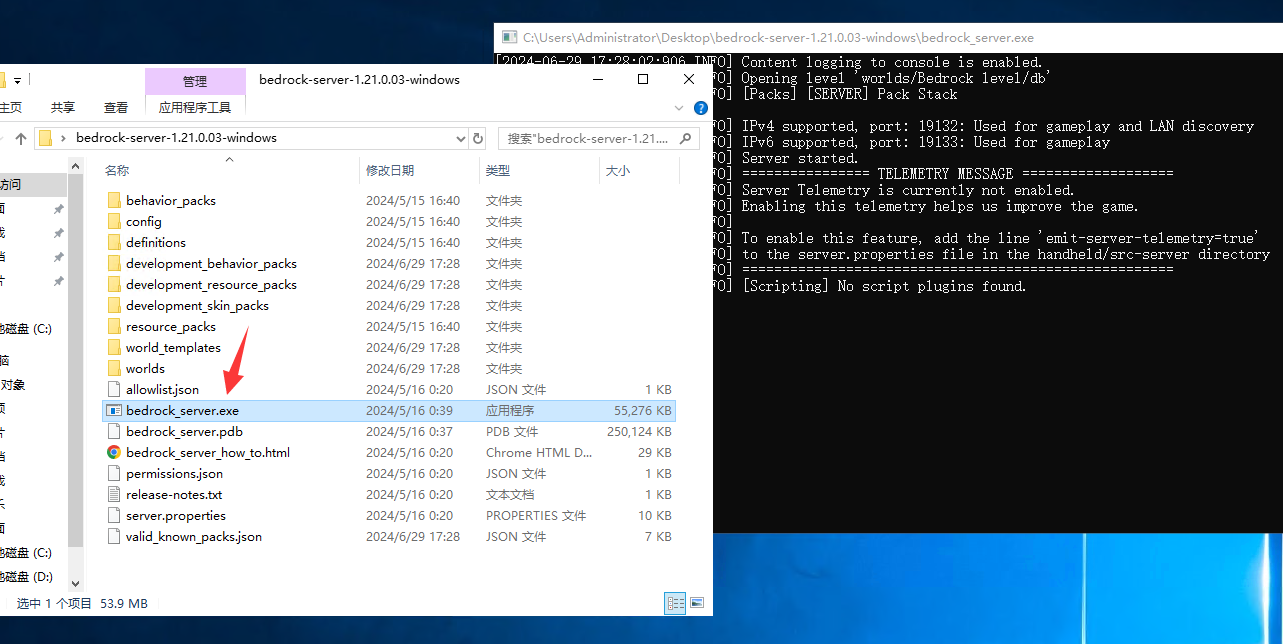Click the console window icon in cmd title bar
Screen dimensions: 1283x644
click(508, 38)
